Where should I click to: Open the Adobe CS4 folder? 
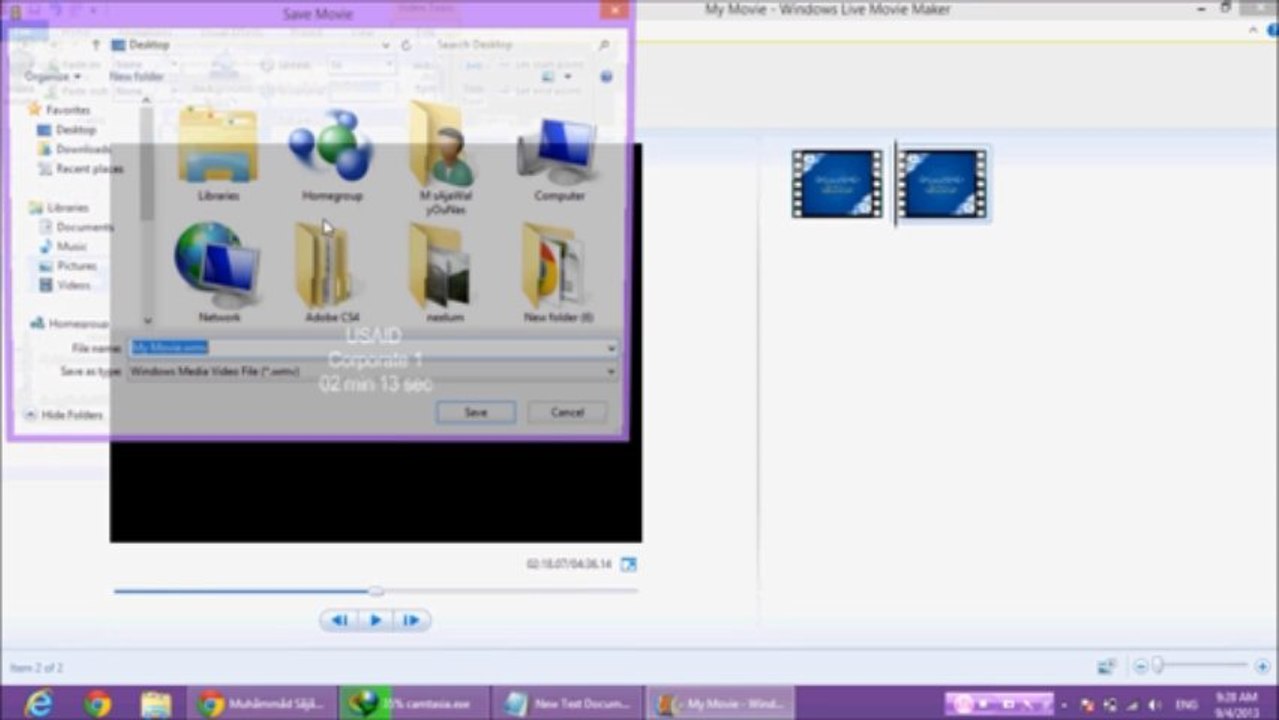331,271
